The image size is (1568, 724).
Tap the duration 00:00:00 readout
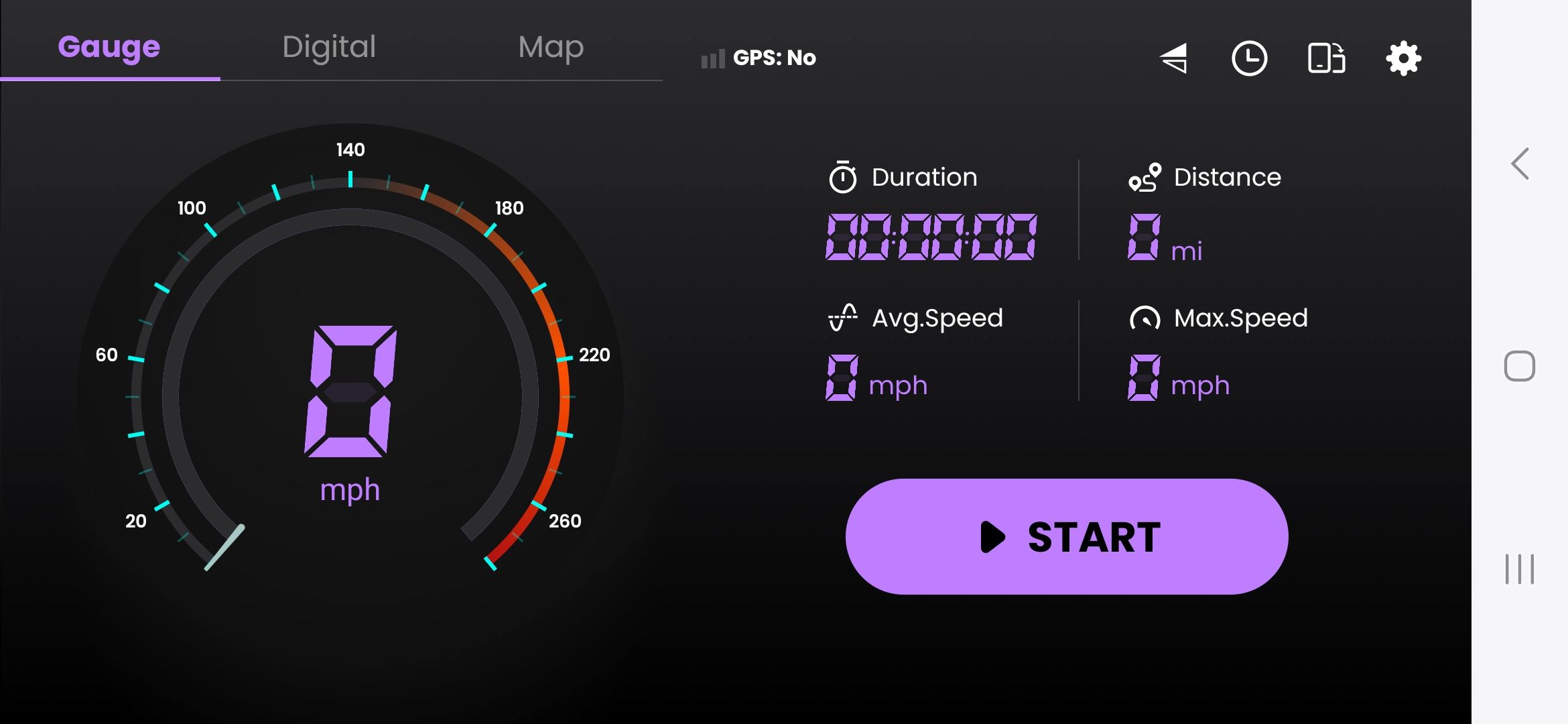tap(931, 237)
